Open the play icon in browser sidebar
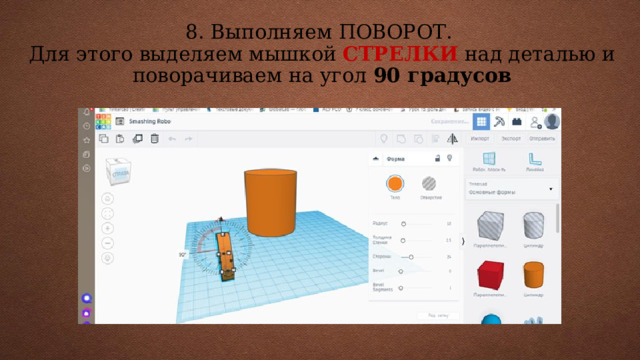The image size is (640, 360). (x=87, y=168)
